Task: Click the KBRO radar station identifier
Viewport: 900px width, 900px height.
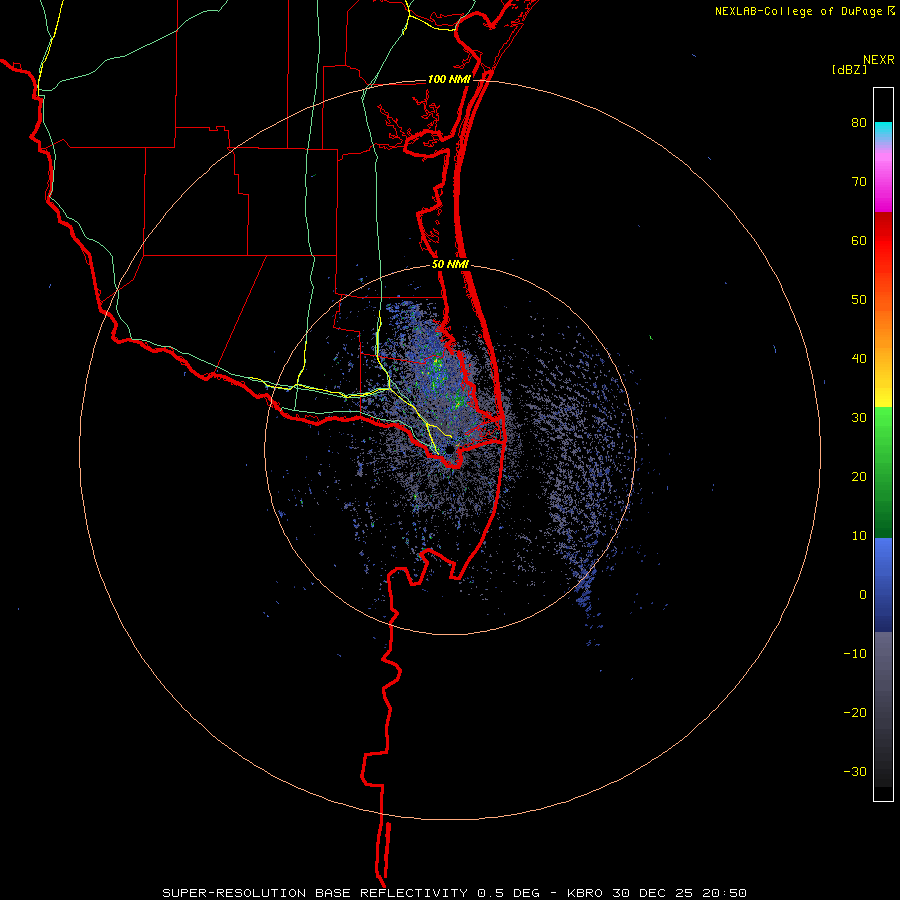Action: [587, 893]
